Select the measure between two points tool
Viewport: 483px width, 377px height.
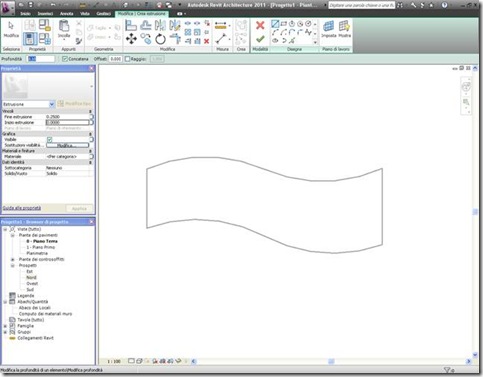[221, 39]
